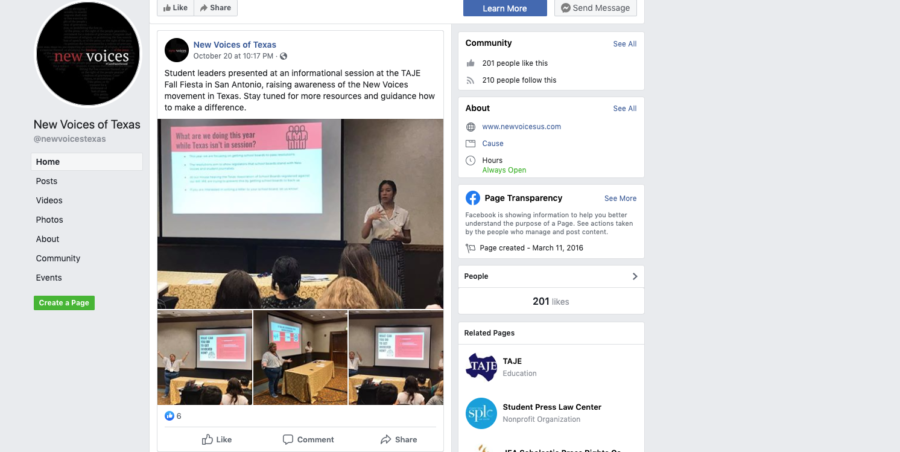Open the Photos tab in the sidebar
Screen dimensions: 900x452
[49, 220]
